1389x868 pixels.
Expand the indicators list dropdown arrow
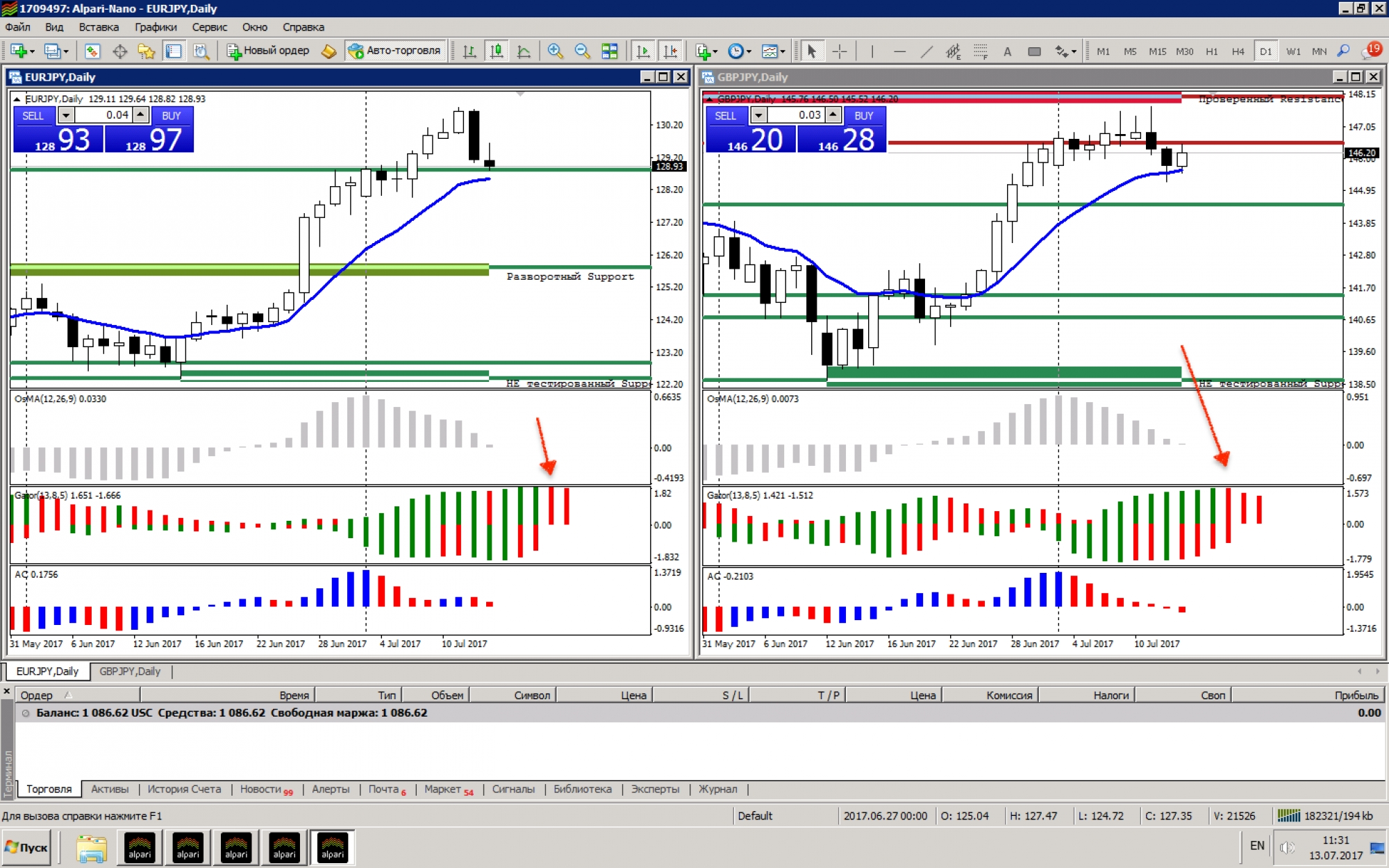click(715, 52)
